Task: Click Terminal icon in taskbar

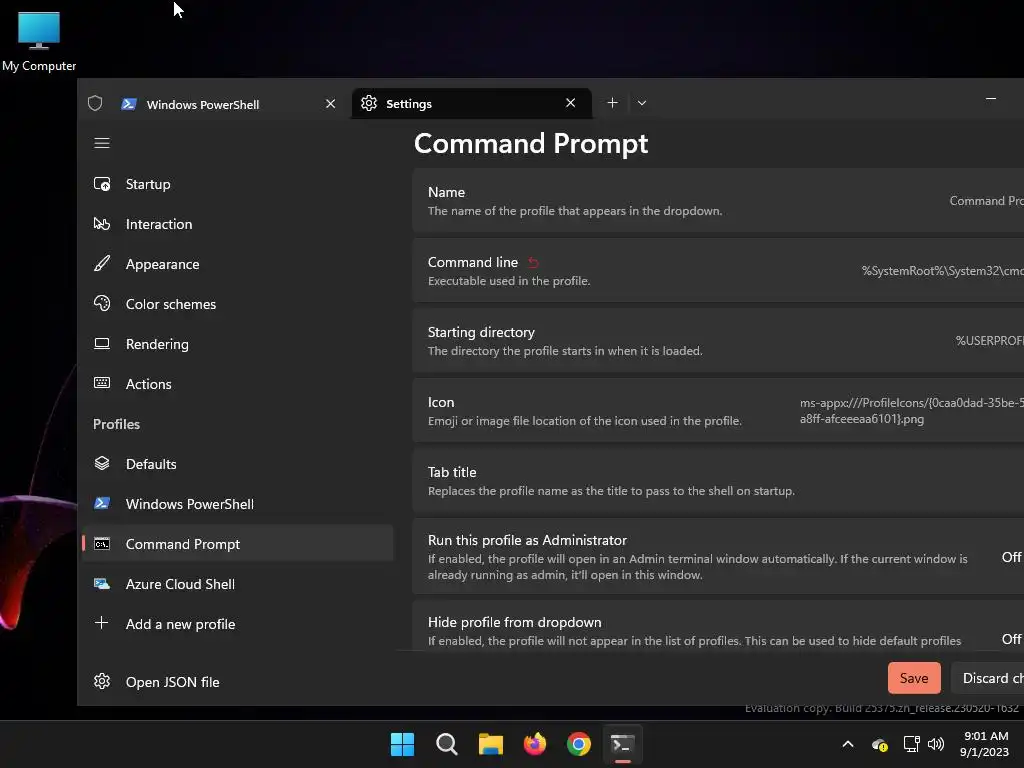Action: point(622,744)
